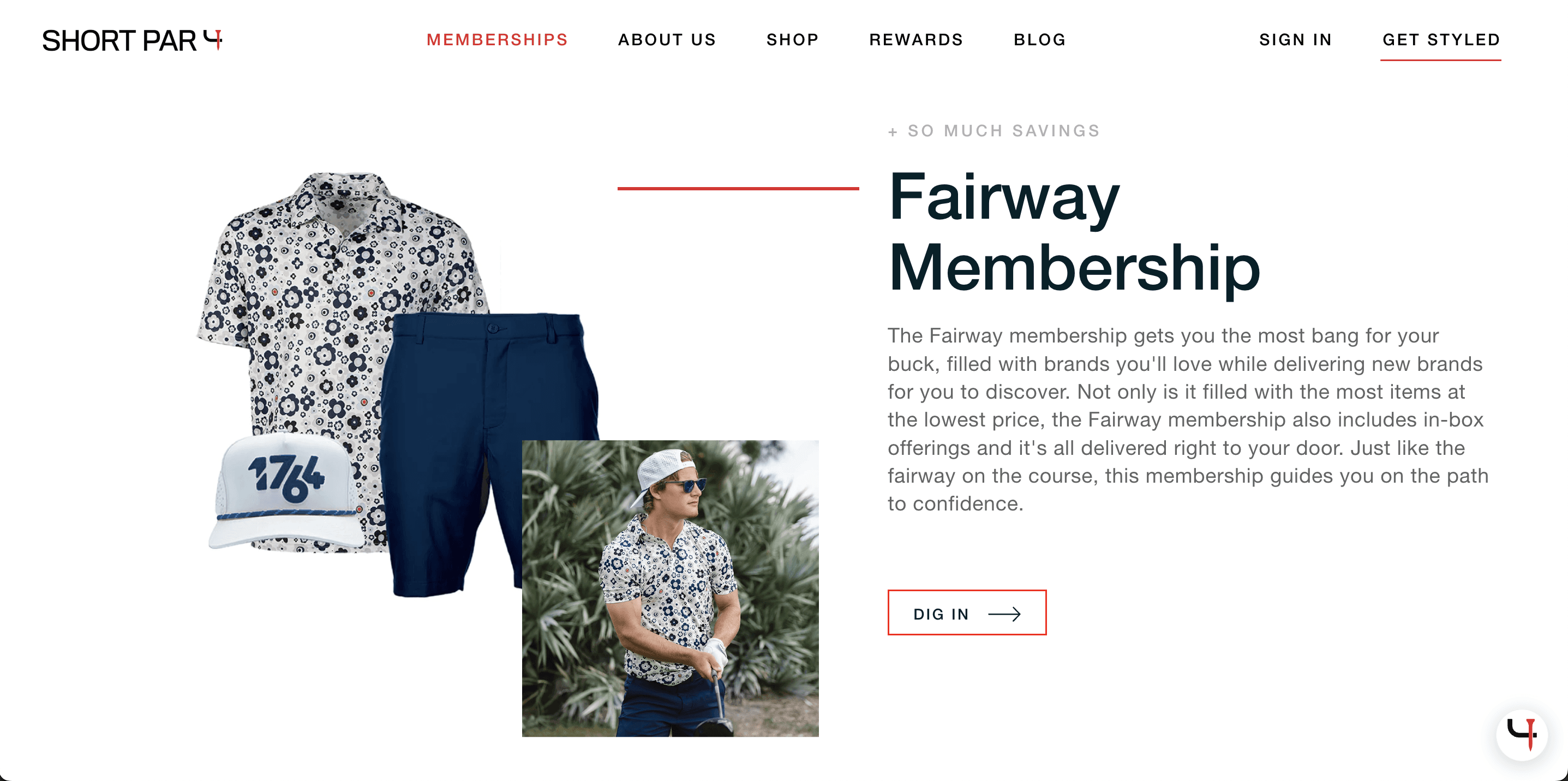Click the Fairway membership description paragraph
This screenshot has height=781, width=1568.
point(1188,419)
